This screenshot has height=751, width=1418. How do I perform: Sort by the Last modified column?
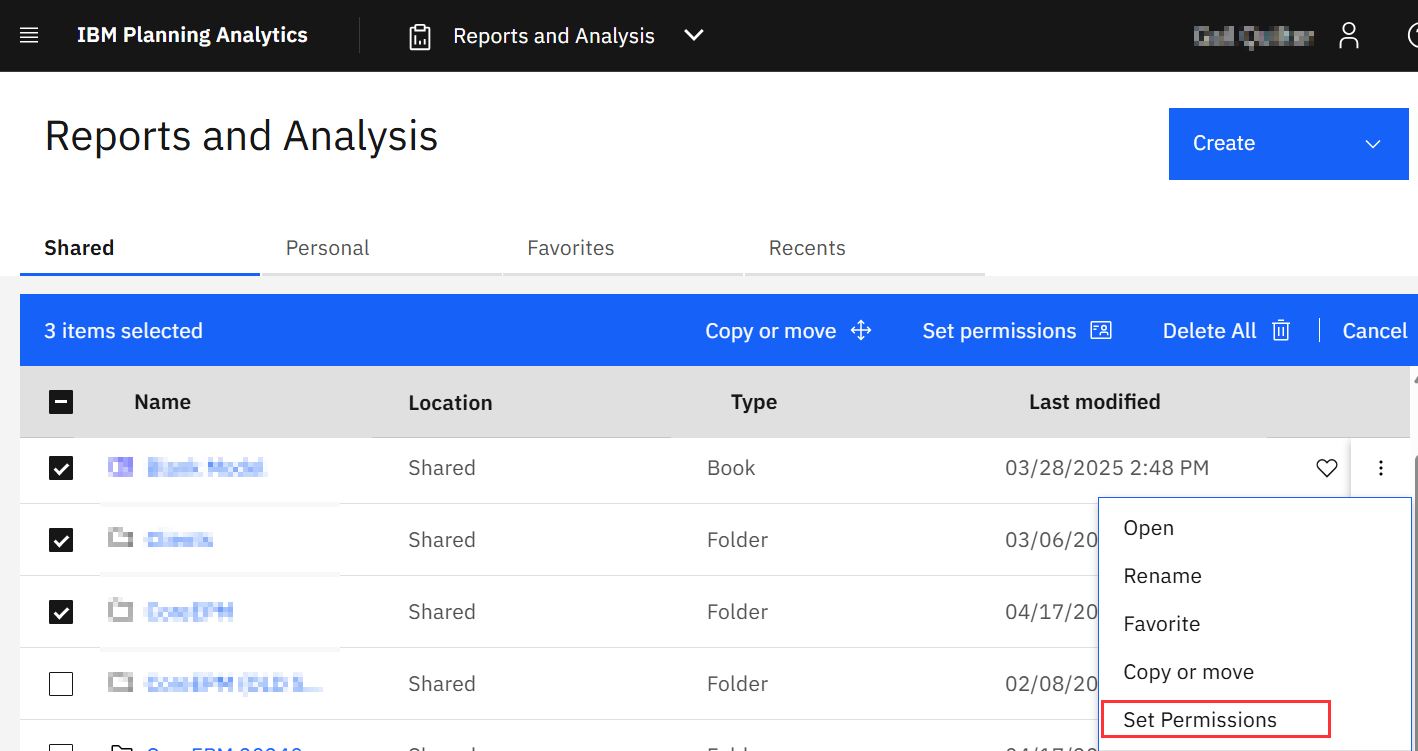pos(1094,402)
